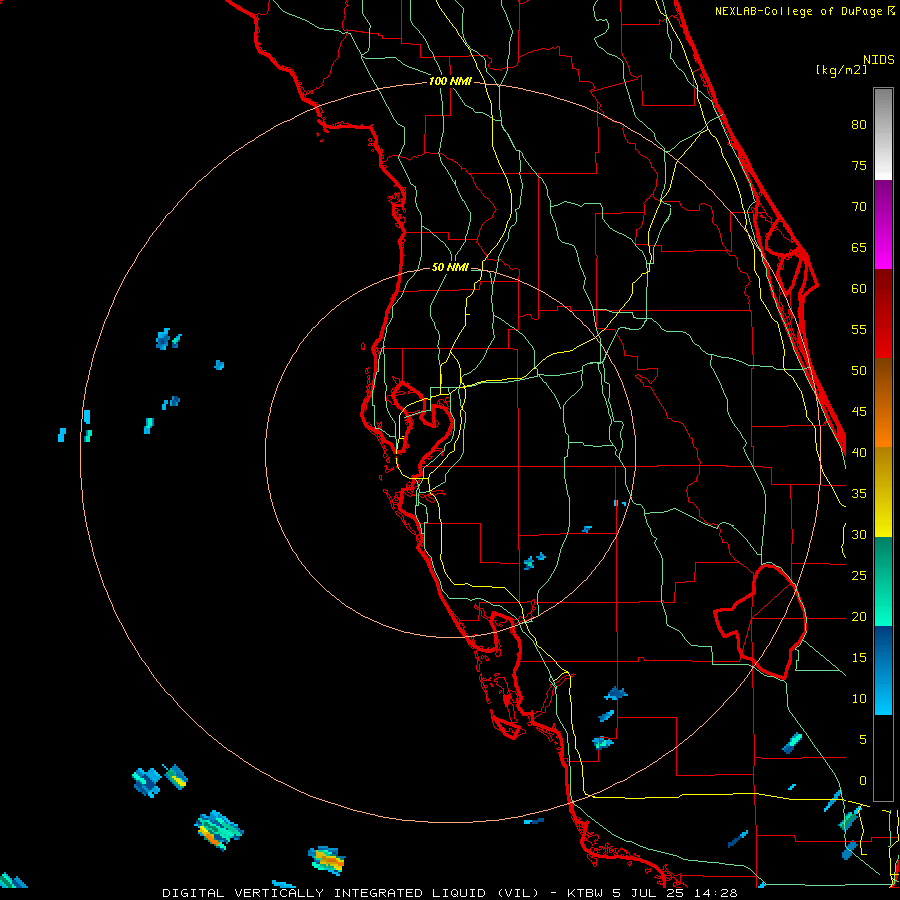Select legend value 35
This screenshot has height=900, width=900.
click(859, 494)
